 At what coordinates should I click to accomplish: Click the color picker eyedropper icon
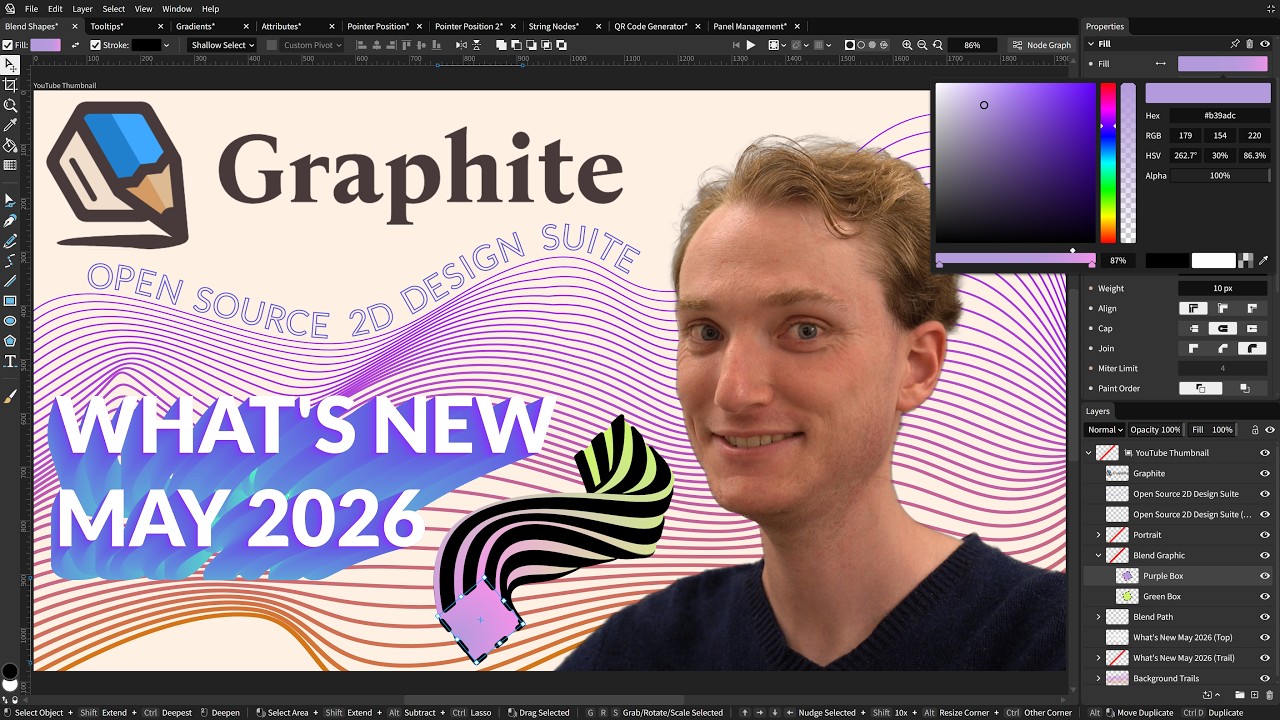pyautogui.click(x=1263, y=260)
